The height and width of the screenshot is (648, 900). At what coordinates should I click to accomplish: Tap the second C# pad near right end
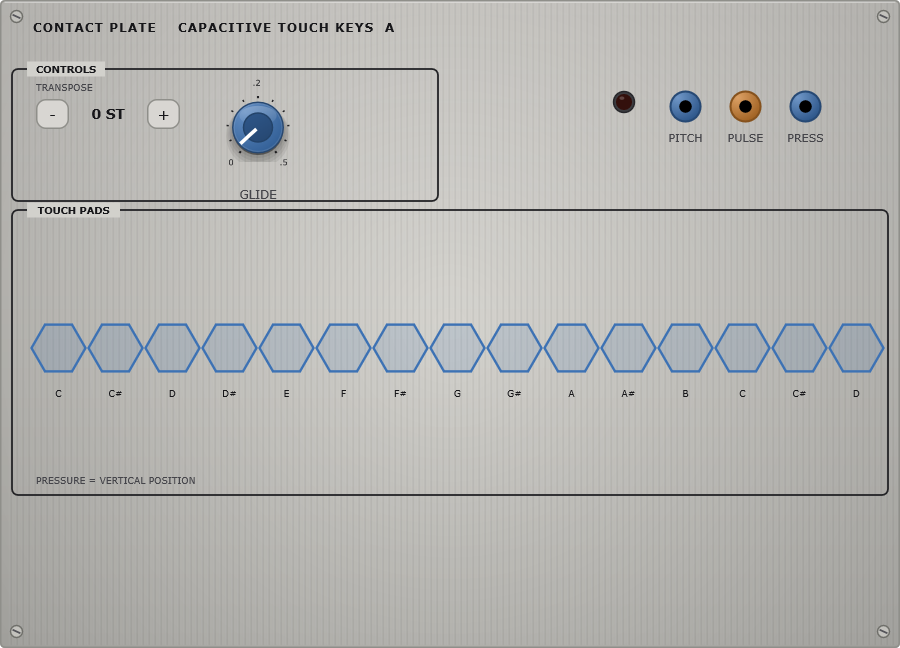tap(799, 348)
